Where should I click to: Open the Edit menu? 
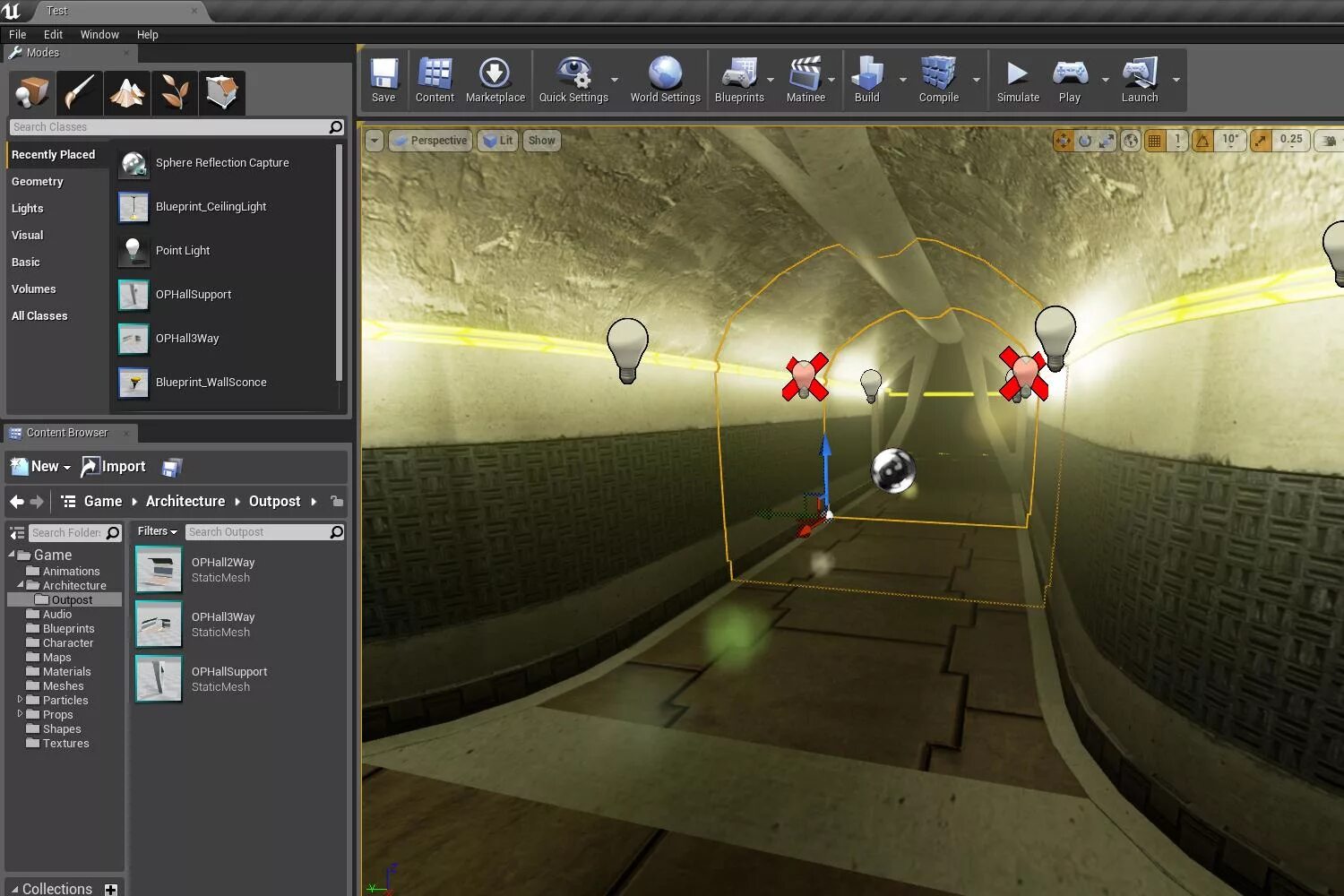click(x=53, y=34)
